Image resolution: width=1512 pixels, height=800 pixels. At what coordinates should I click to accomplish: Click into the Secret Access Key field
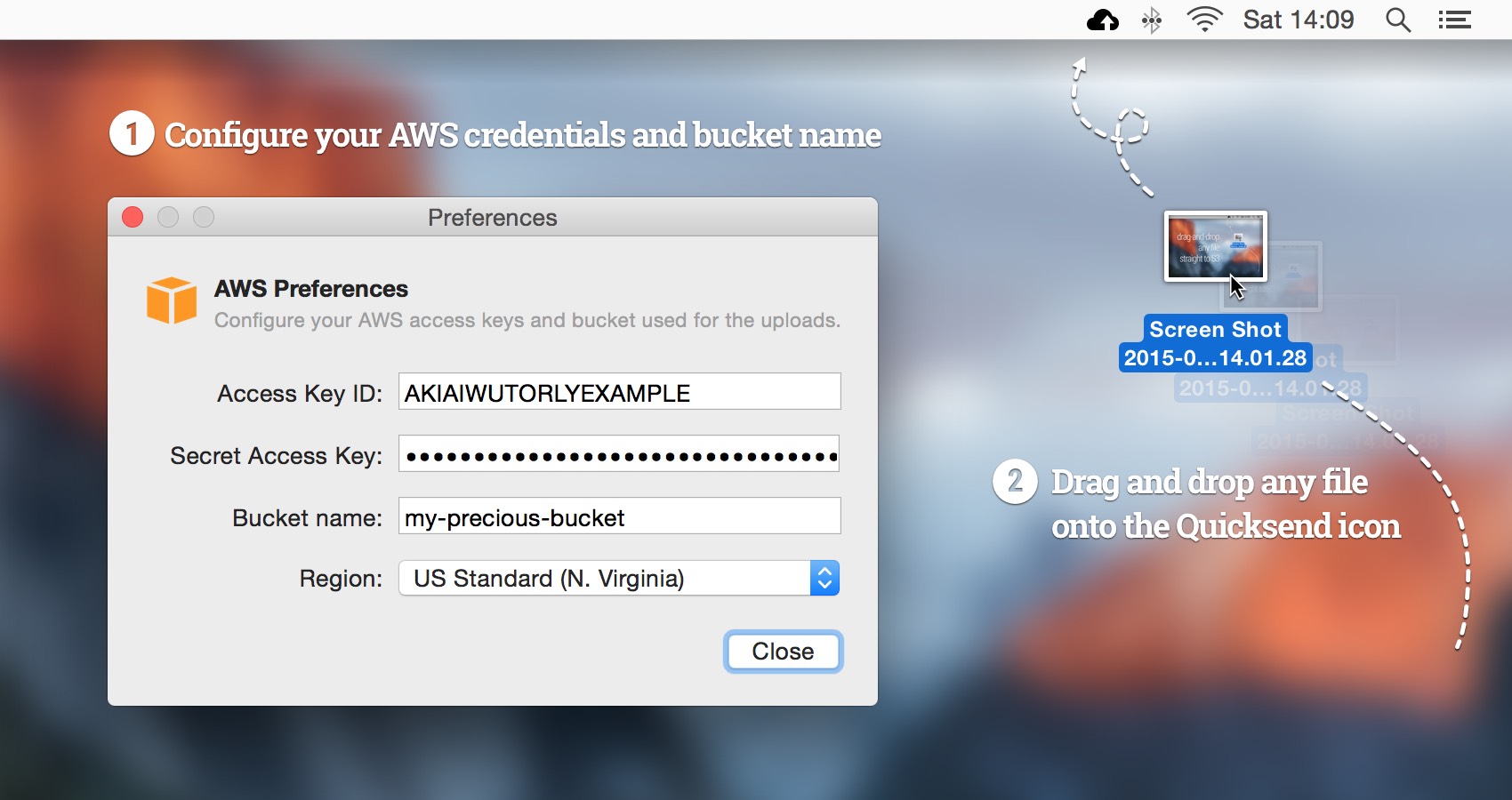point(619,454)
